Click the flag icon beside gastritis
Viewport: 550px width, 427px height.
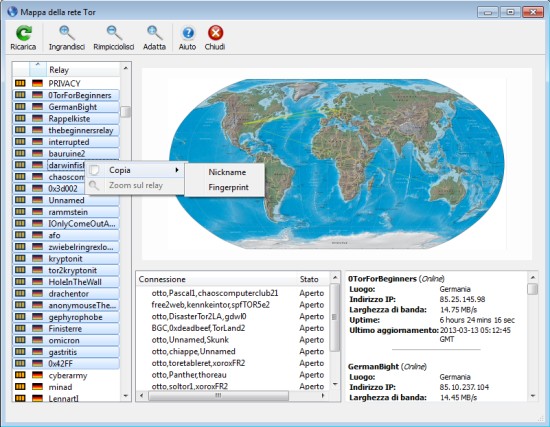click(37, 352)
